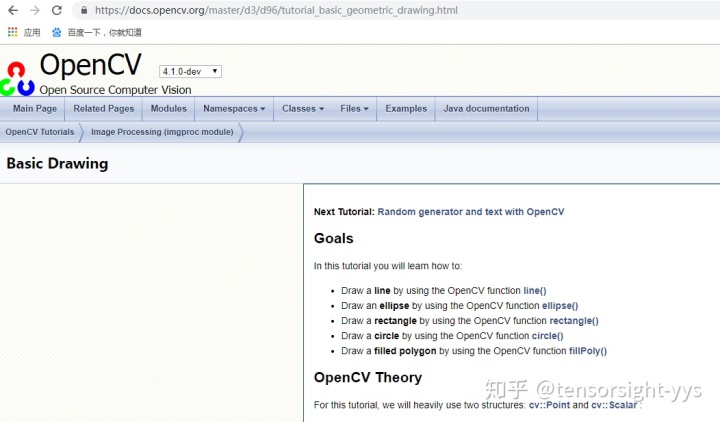Open the apps grid bookmark icon
This screenshot has width=720, height=422.
(x=12, y=32)
